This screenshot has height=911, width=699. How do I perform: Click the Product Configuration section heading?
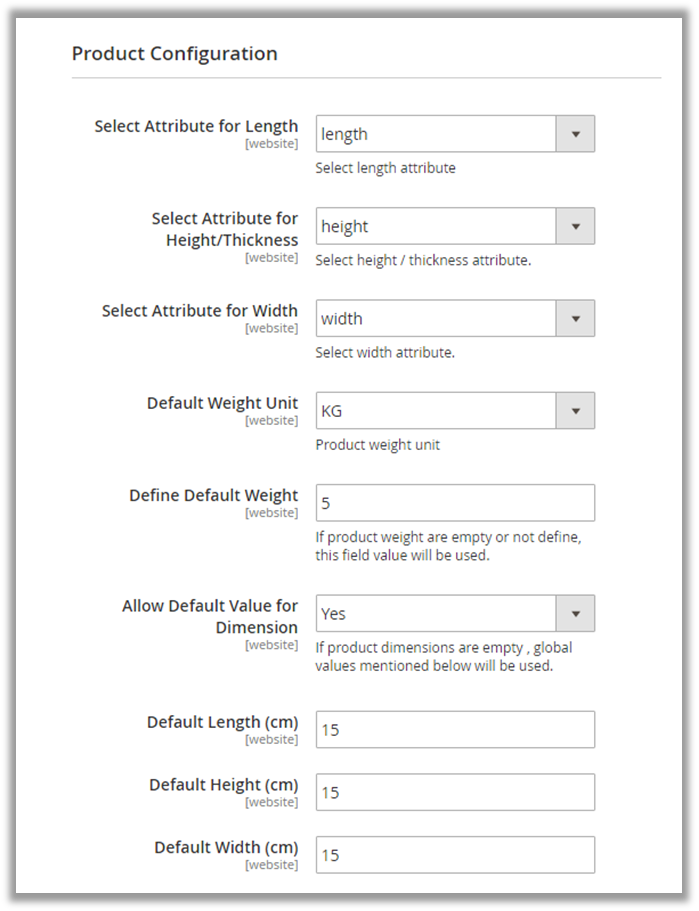[x=174, y=54]
